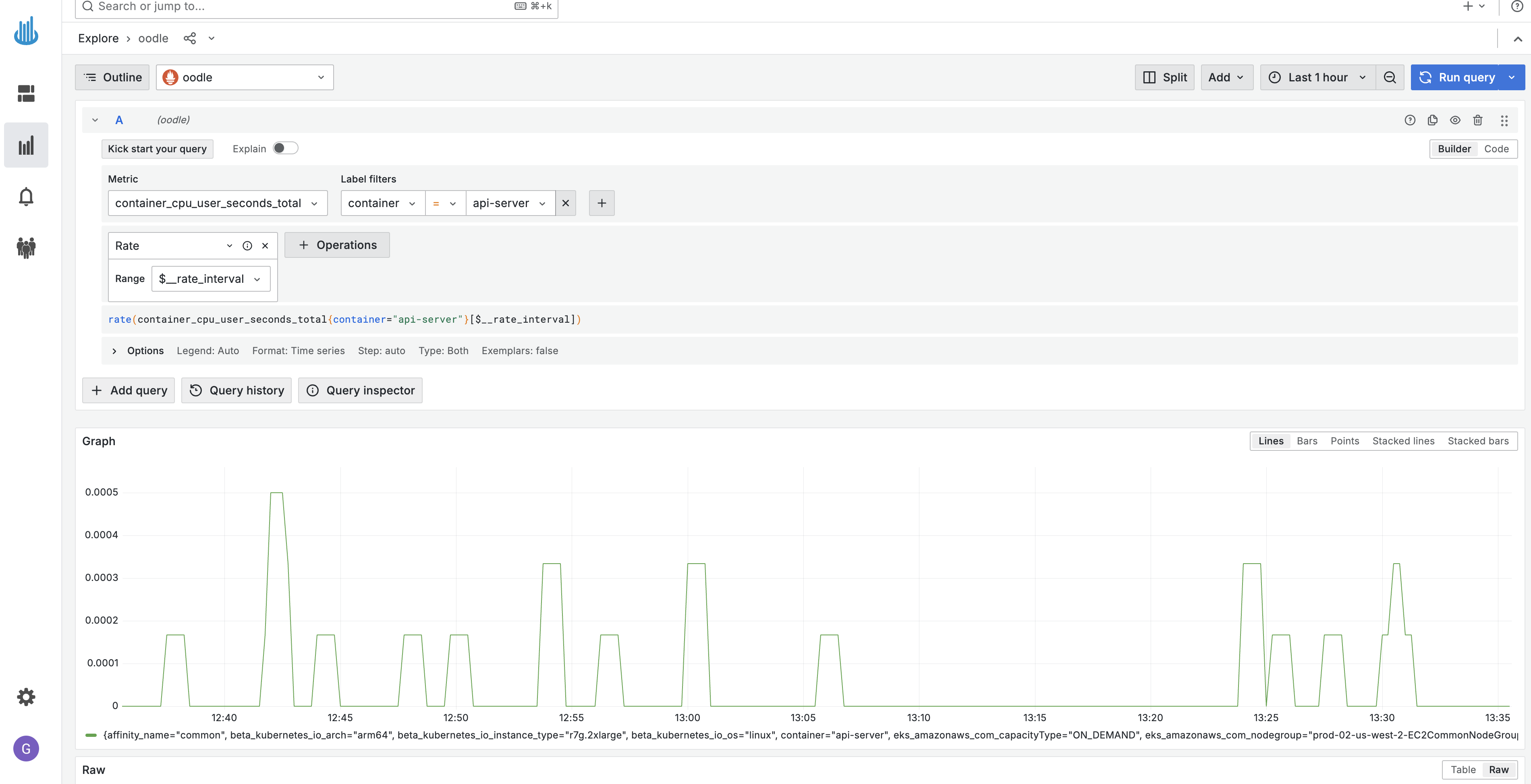The image size is (1531, 784).
Task: Open Alerting bell icon
Action: [26, 197]
